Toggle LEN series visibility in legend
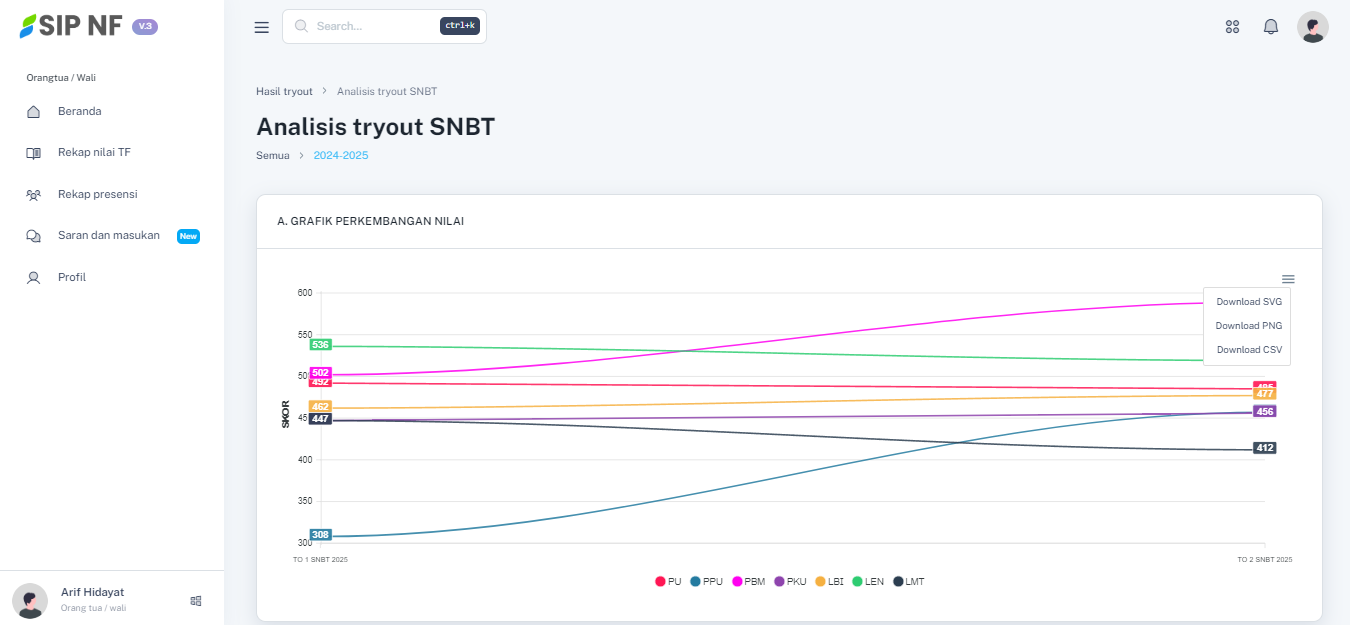Viewport: 1350px width, 625px height. (867, 582)
